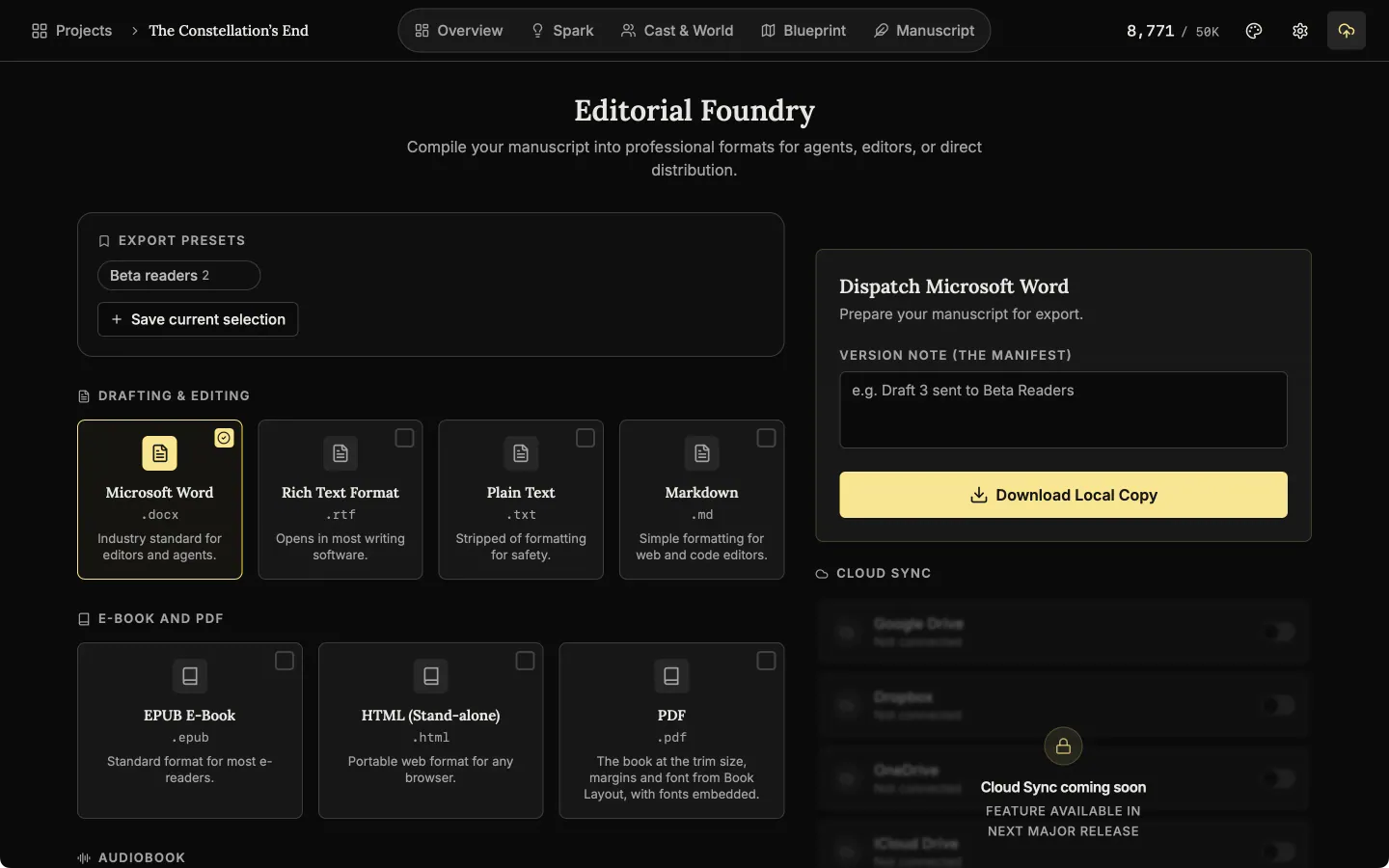Click the HTML Stand-alone book icon

[x=431, y=676]
